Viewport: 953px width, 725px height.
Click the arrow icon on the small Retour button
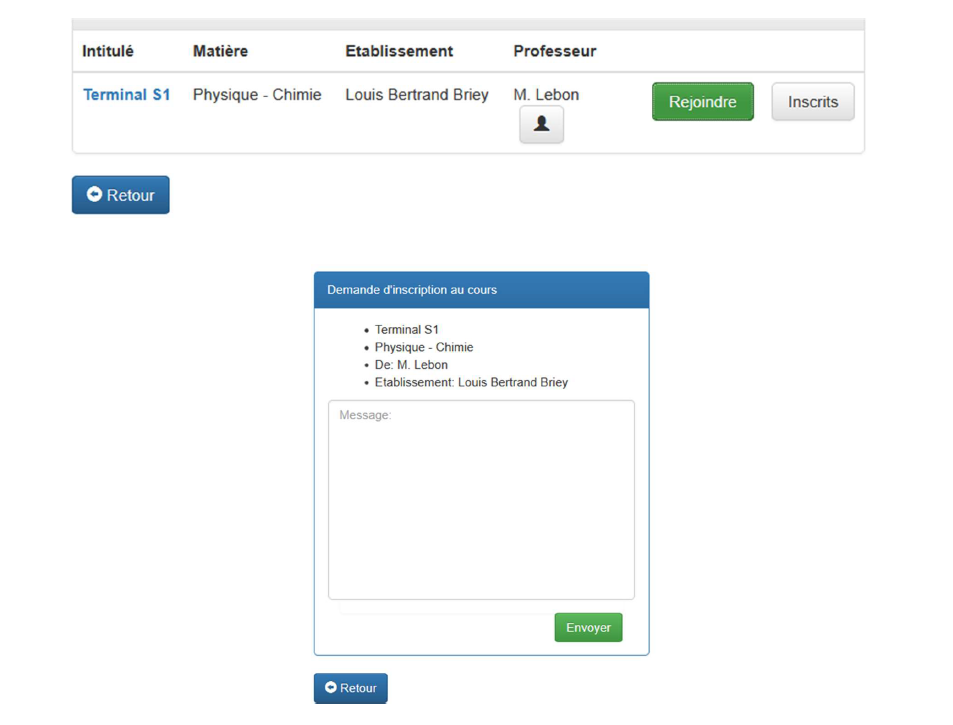[x=331, y=688]
